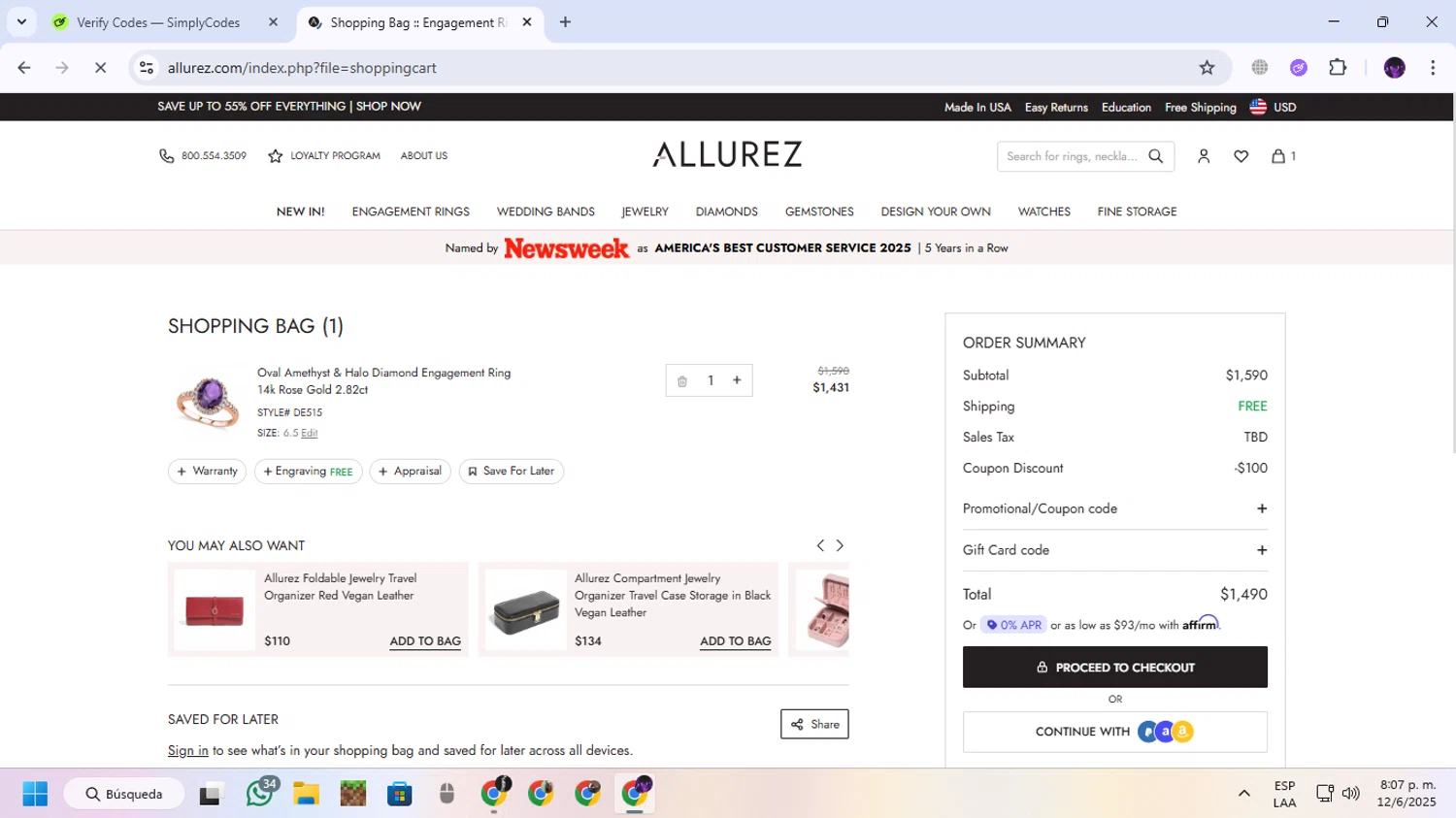Show previous recommended items arrow

point(820,545)
